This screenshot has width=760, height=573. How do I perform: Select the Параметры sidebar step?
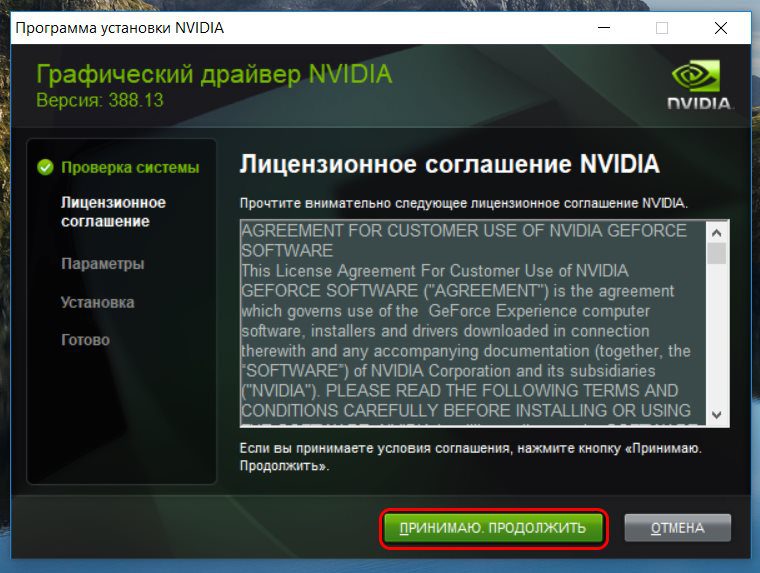103,264
